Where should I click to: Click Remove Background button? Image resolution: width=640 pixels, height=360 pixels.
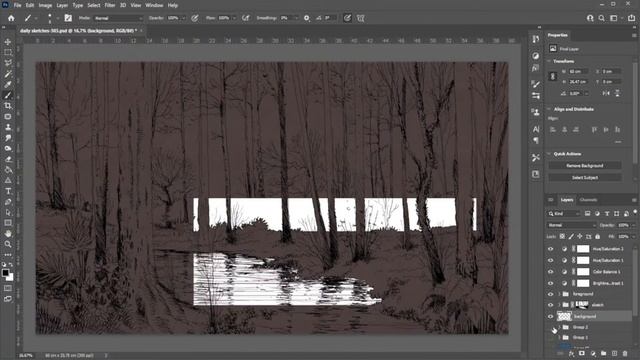(x=584, y=166)
